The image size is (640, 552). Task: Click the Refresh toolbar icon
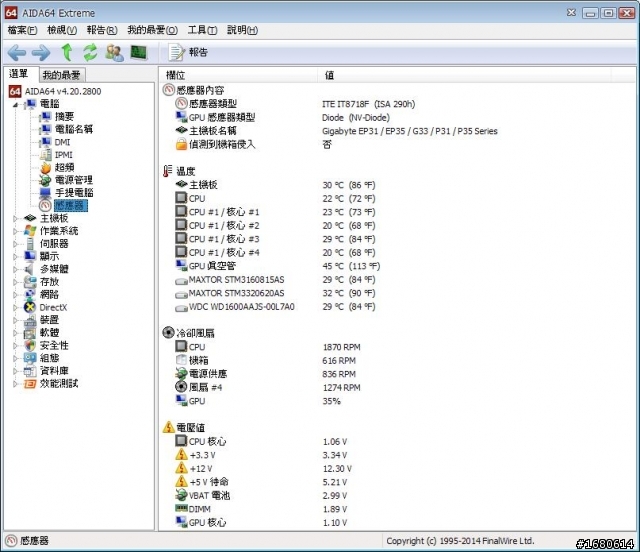(90, 52)
